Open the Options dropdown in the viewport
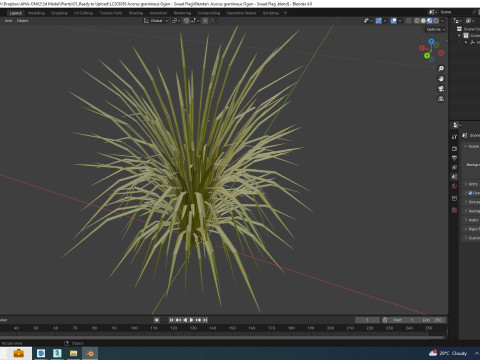480x360 pixels. [436, 29]
